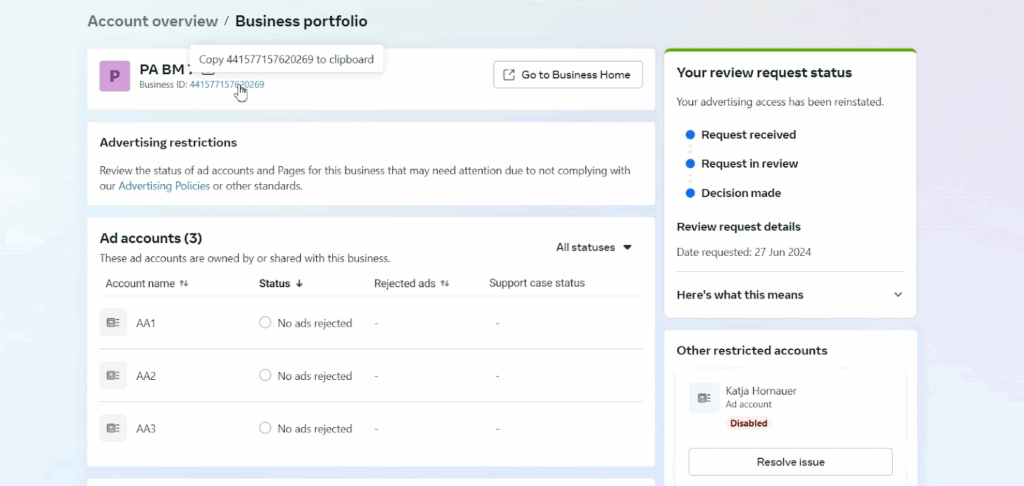Click the Decision made progress step

point(740,193)
